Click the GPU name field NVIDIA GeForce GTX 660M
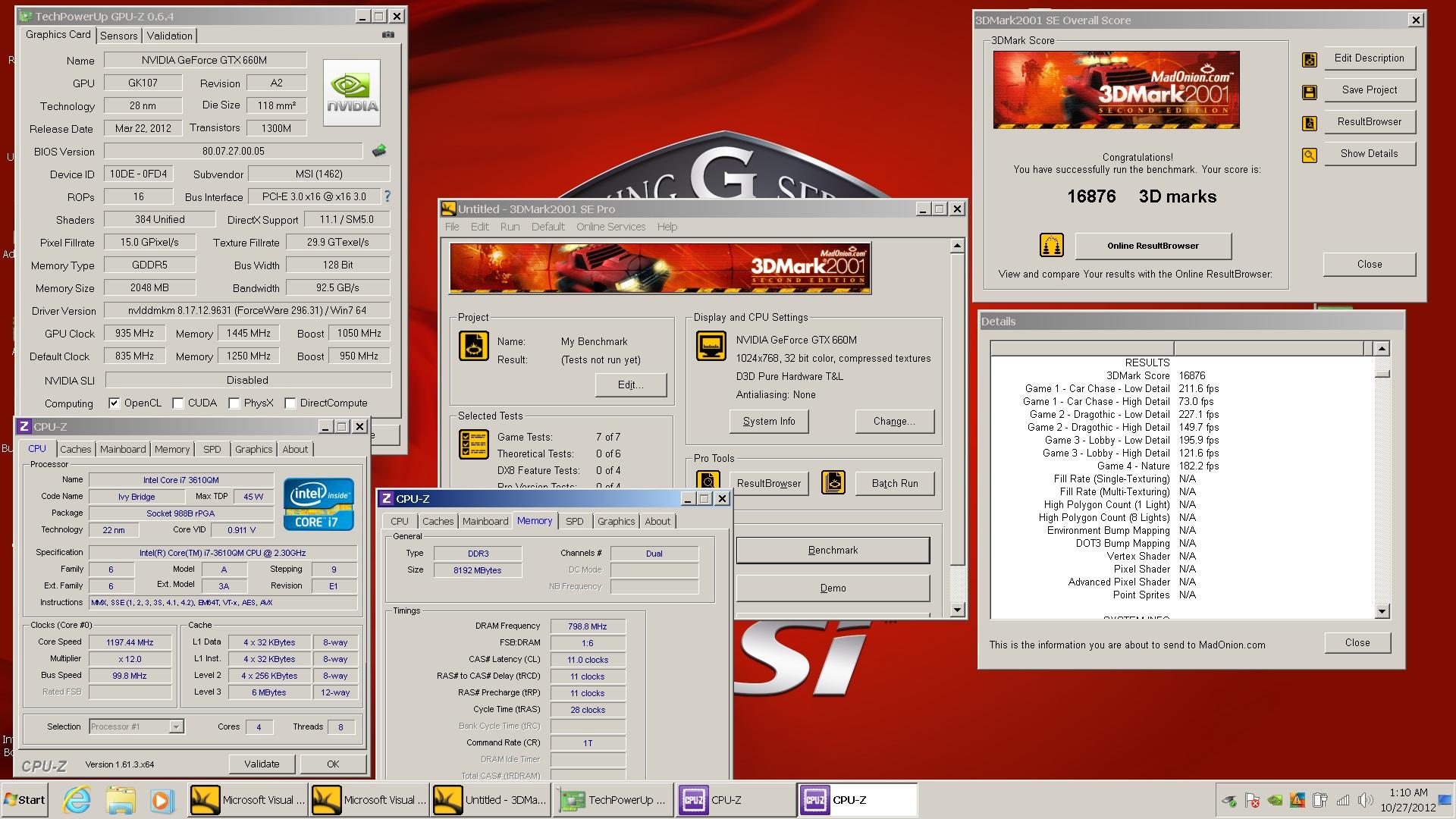 (205, 60)
